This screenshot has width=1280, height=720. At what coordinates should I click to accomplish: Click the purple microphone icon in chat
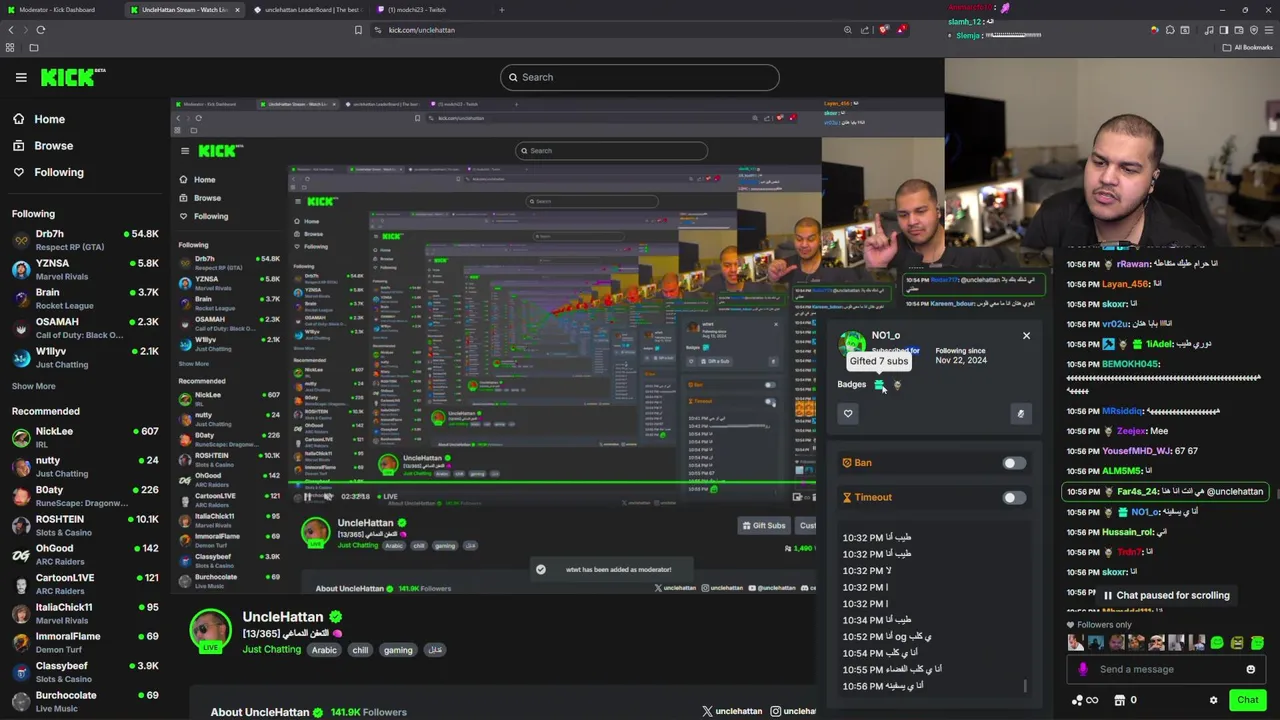point(1083,670)
